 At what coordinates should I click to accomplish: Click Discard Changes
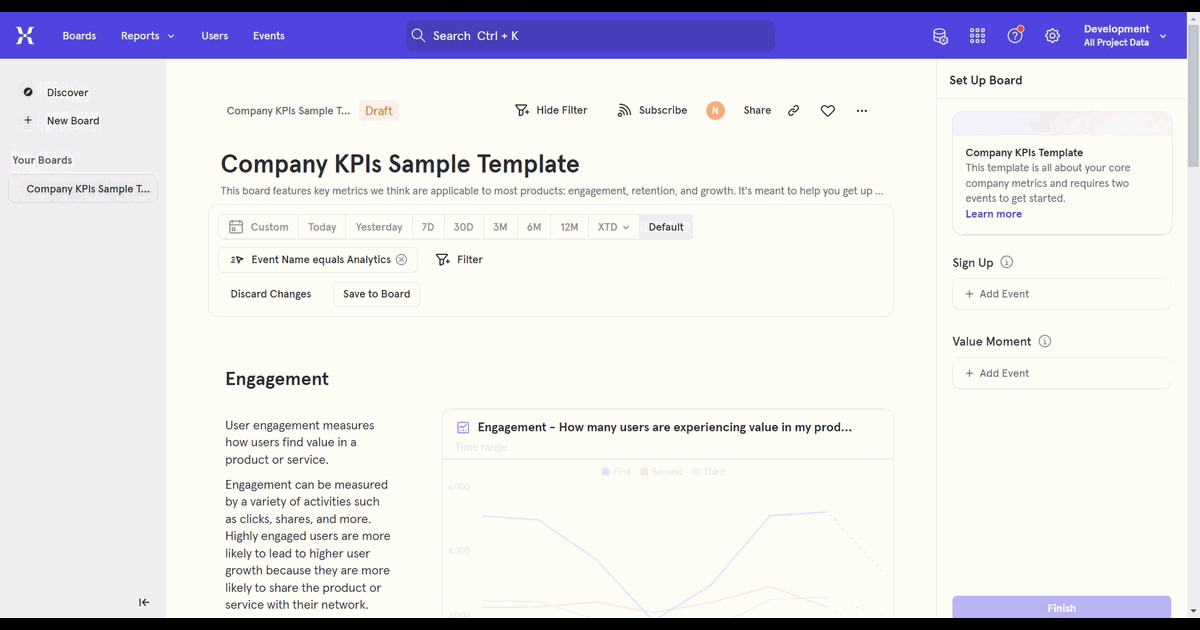(271, 294)
